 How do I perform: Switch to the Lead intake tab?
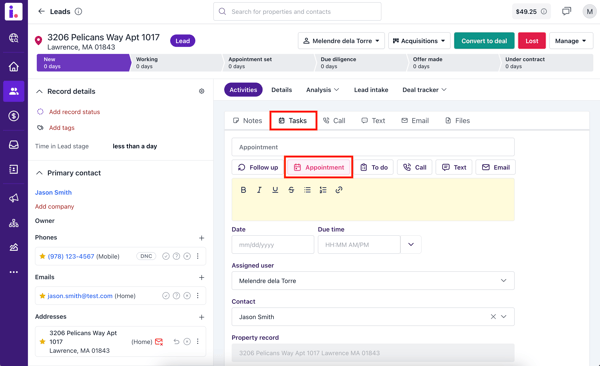[x=371, y=90]
